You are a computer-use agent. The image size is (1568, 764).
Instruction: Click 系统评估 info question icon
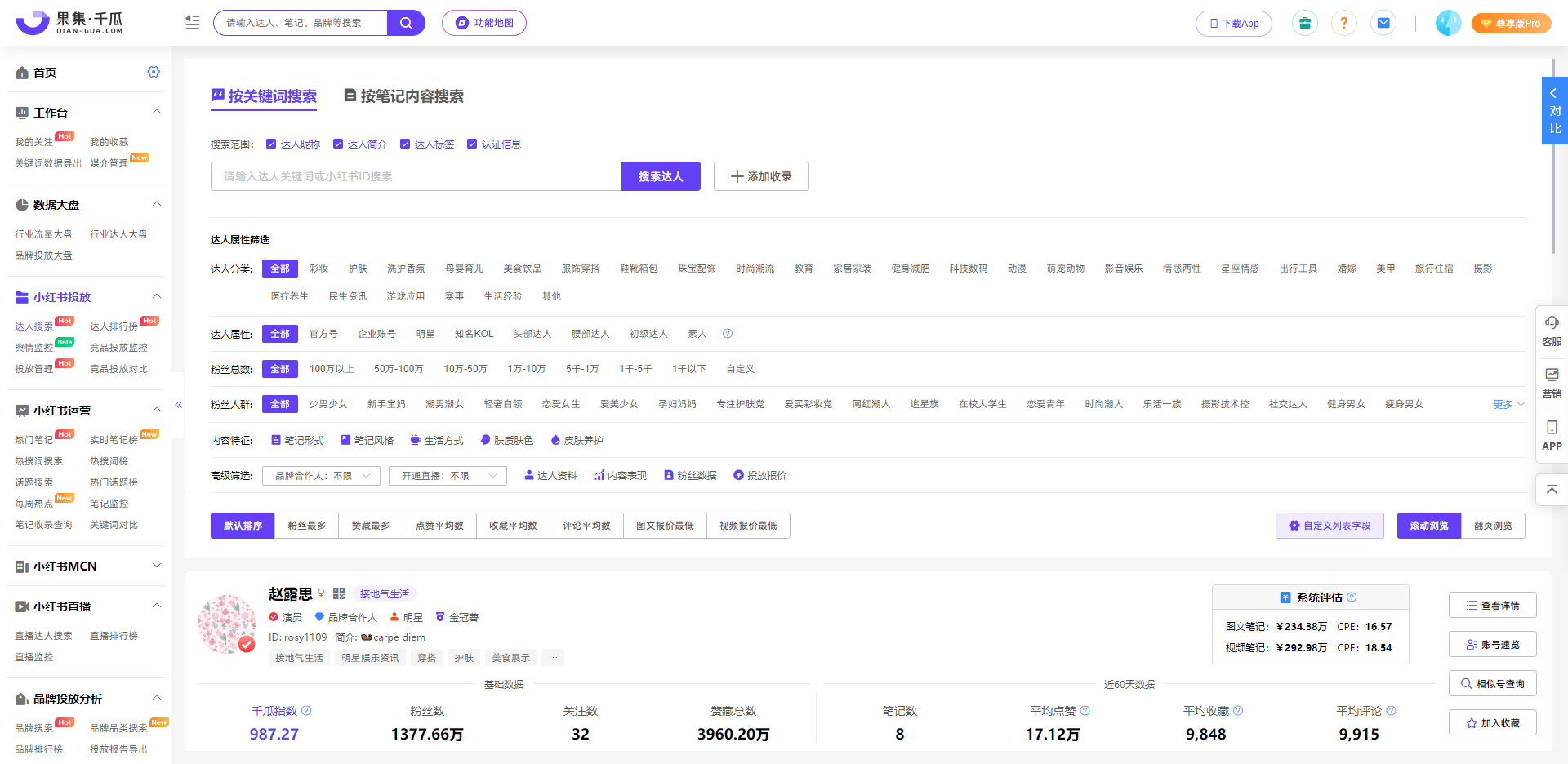(x=1352, y=597)
